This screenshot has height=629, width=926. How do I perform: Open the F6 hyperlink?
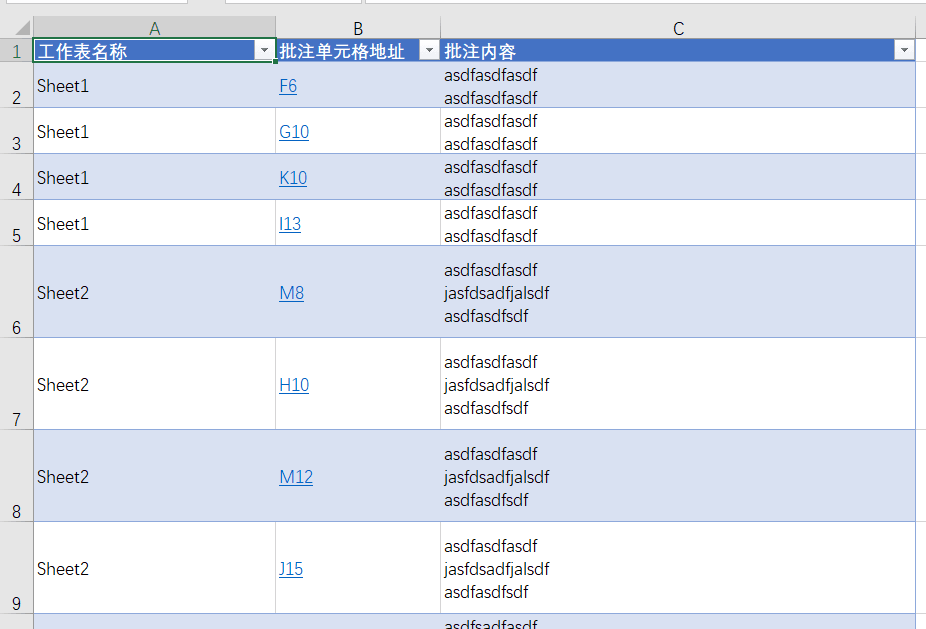(288, 86)
